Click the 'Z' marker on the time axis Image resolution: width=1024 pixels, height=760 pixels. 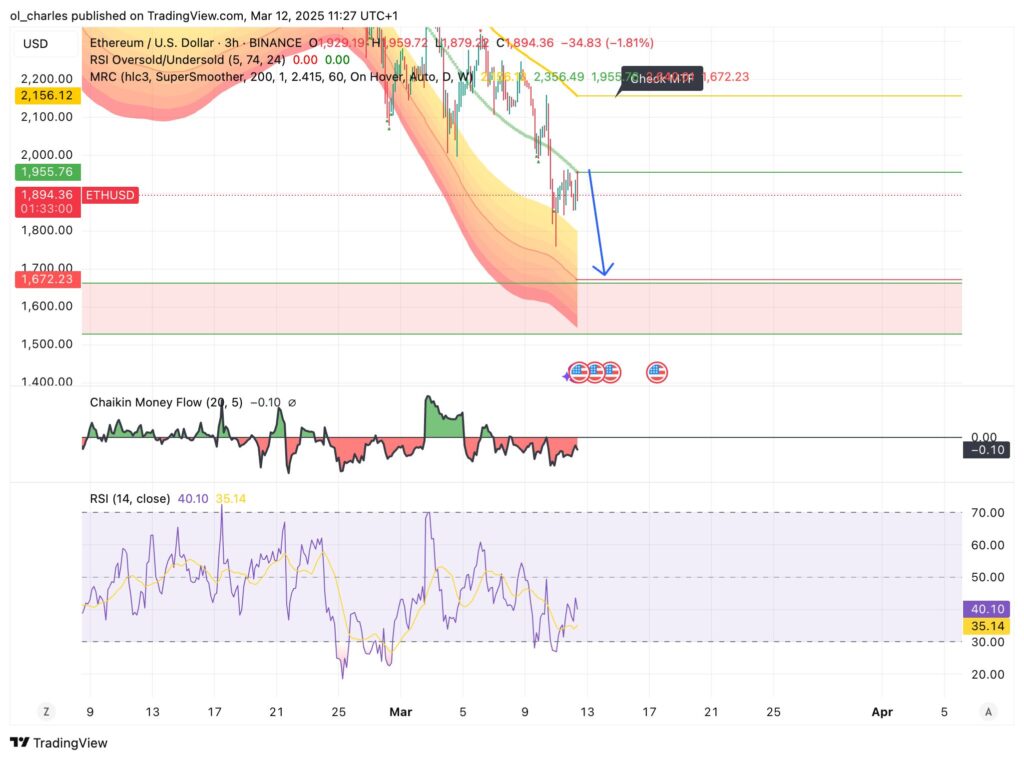(x=45, y=711)
